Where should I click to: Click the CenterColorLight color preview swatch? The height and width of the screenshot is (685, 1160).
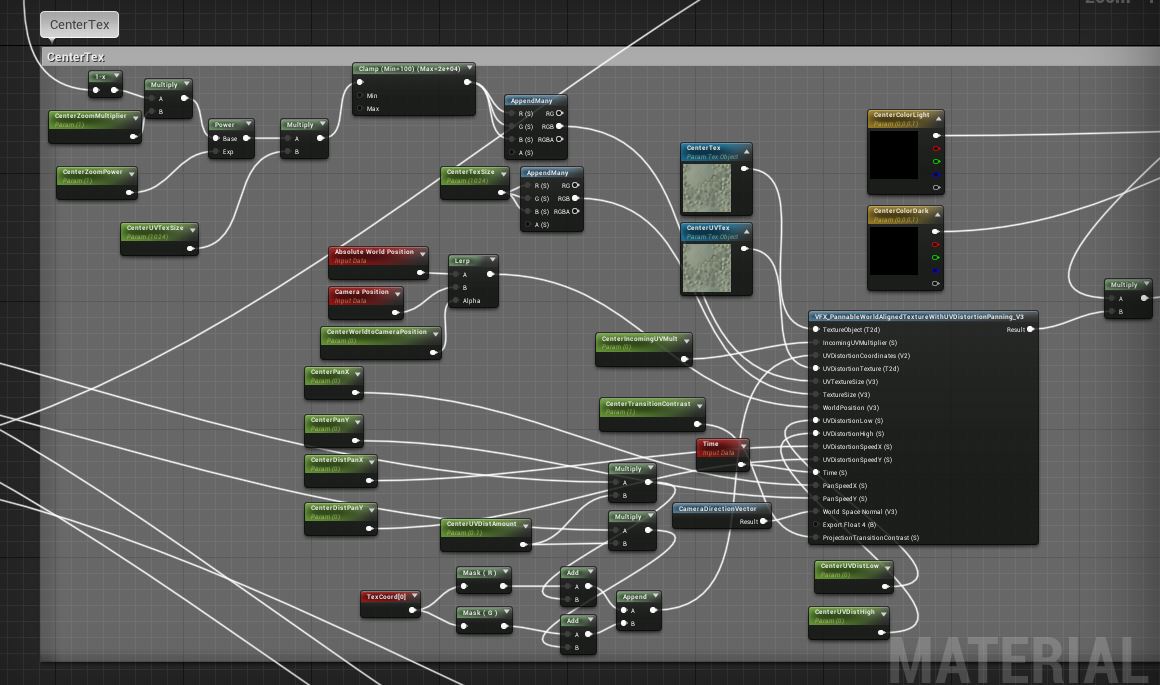click(x=893, y=156)
